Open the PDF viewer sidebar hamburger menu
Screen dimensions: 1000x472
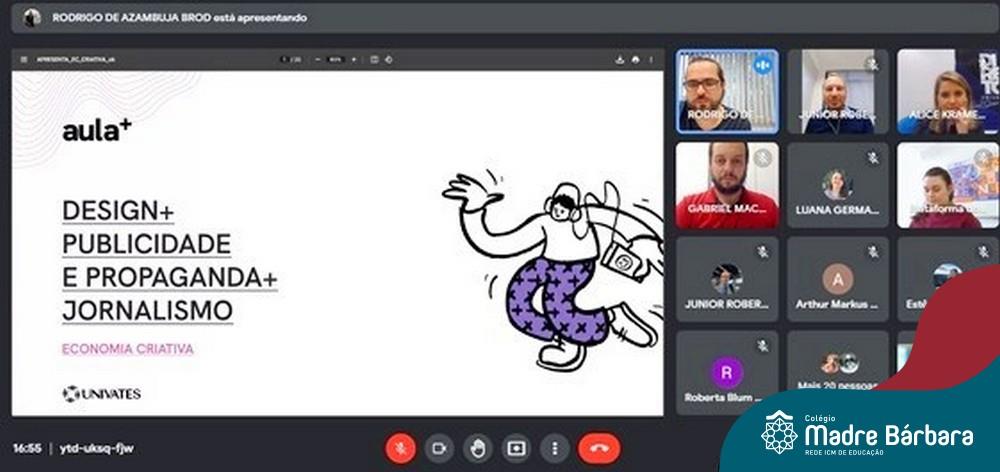point(24,59)
